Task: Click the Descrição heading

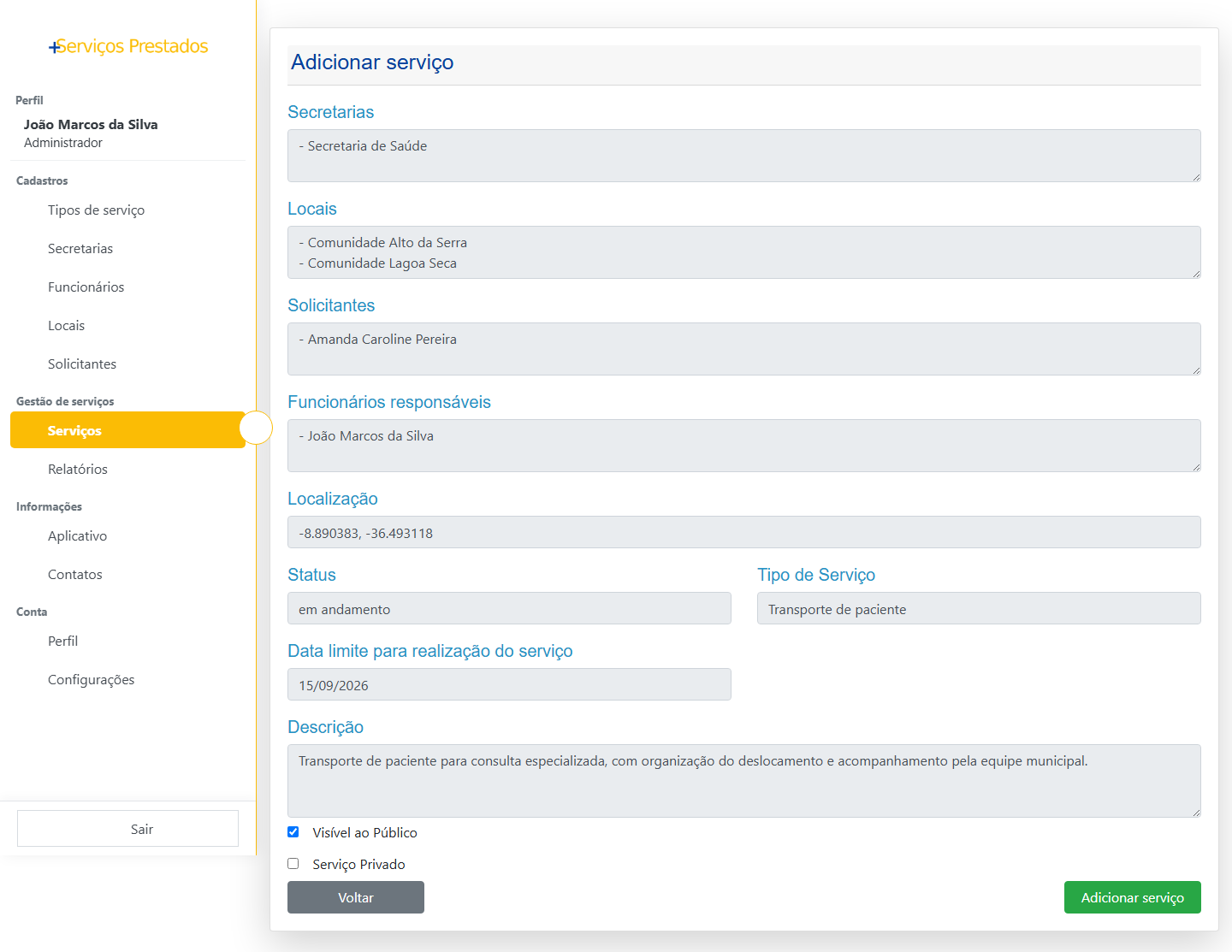Action: click(x=326, y=727)
